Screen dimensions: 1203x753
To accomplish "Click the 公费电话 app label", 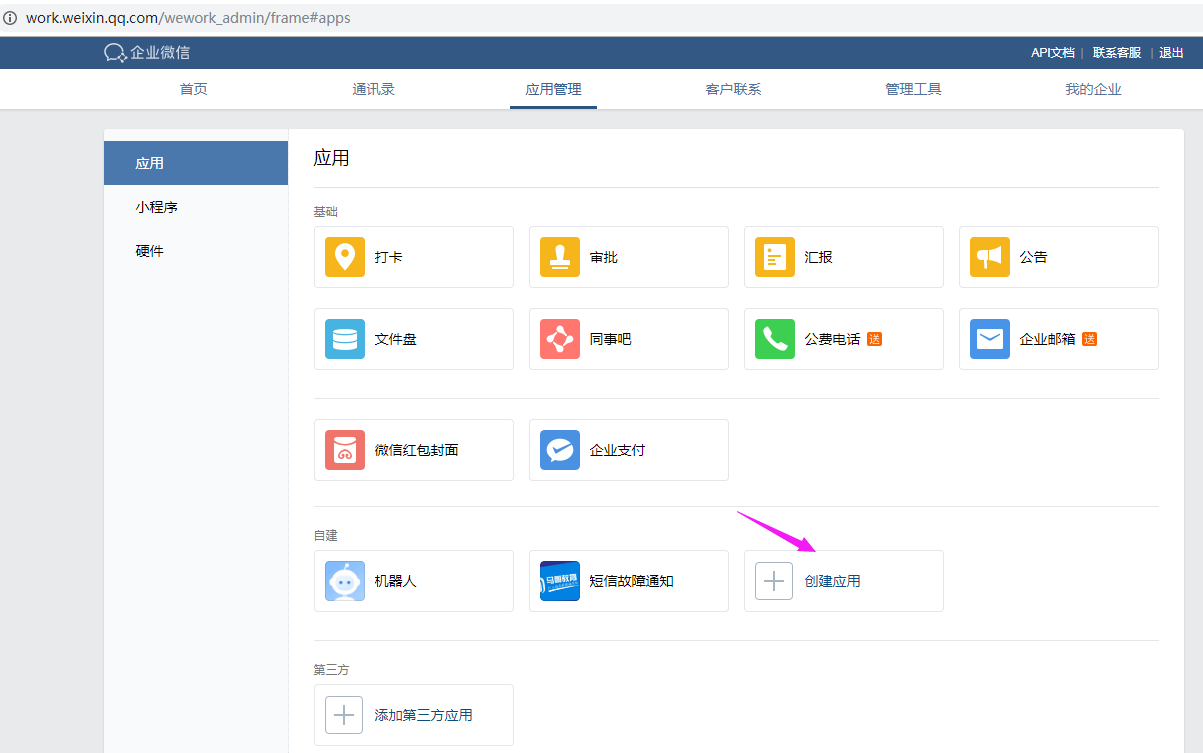I will [833, 339].
